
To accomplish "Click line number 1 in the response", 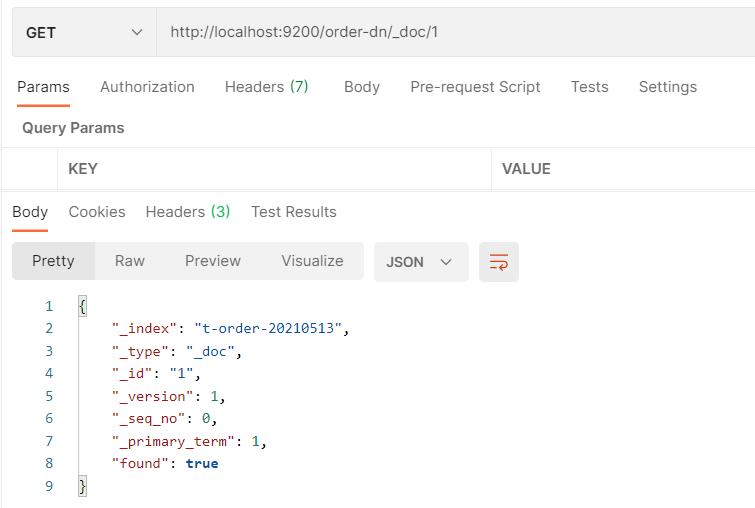I will [x=49, y=306].
